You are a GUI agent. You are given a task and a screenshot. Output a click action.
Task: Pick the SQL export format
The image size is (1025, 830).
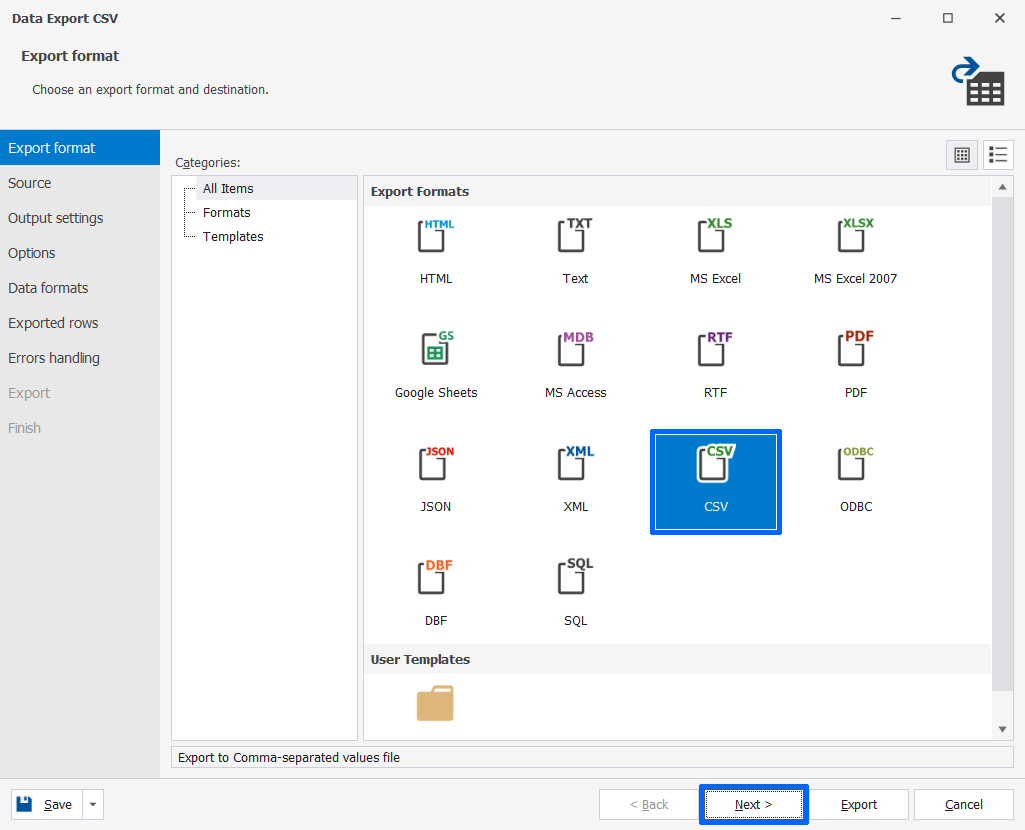575,590
